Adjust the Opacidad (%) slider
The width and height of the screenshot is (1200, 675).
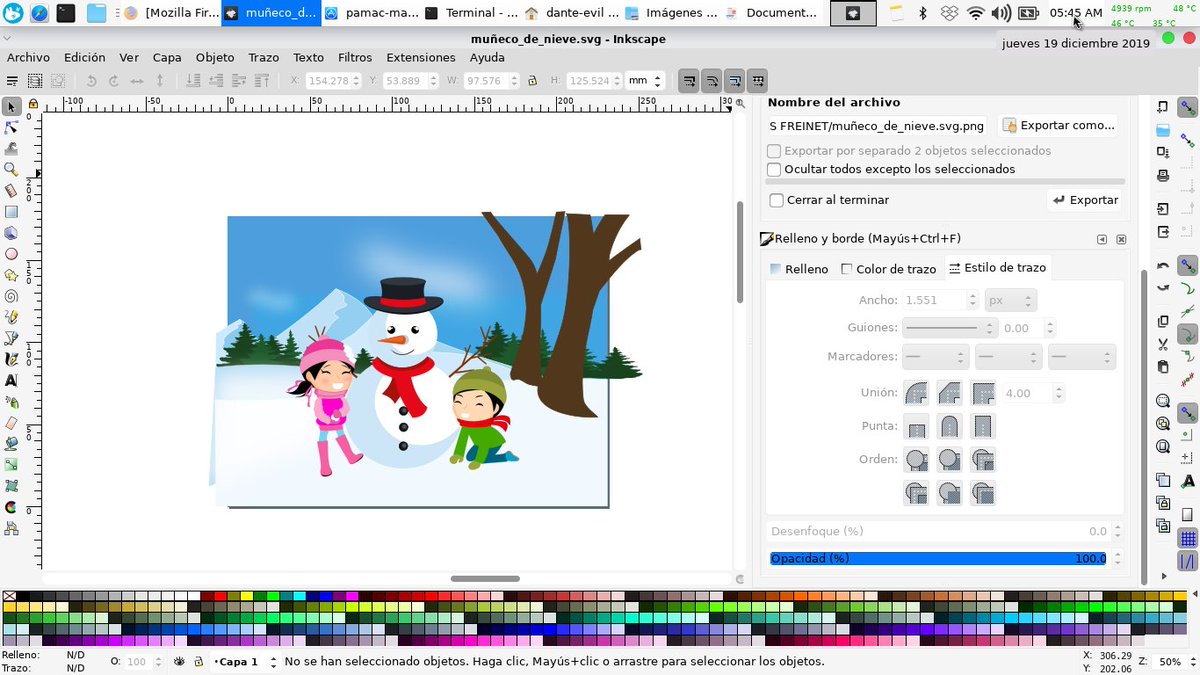coord(938,559)
